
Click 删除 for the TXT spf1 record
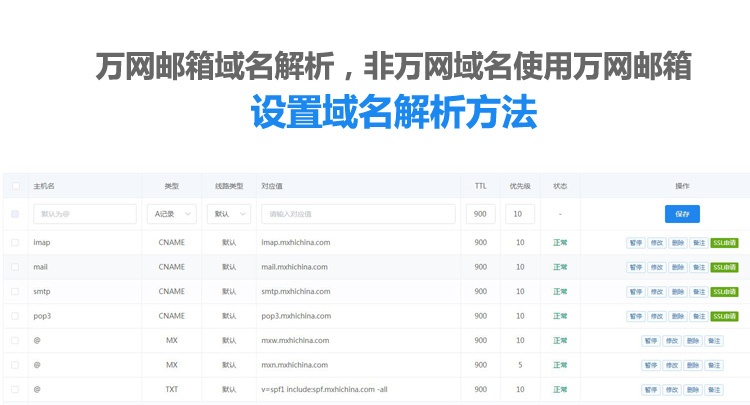692,389
